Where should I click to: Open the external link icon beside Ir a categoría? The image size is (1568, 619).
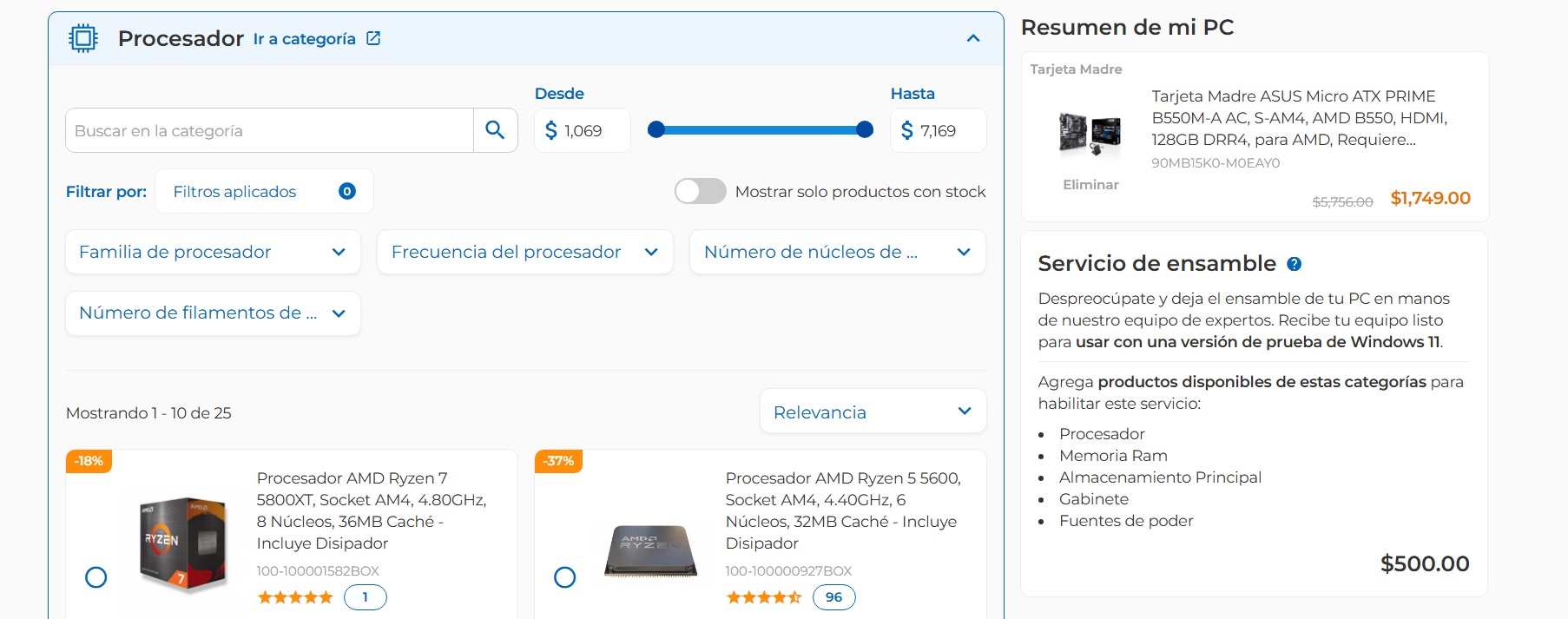coord(373,38)
